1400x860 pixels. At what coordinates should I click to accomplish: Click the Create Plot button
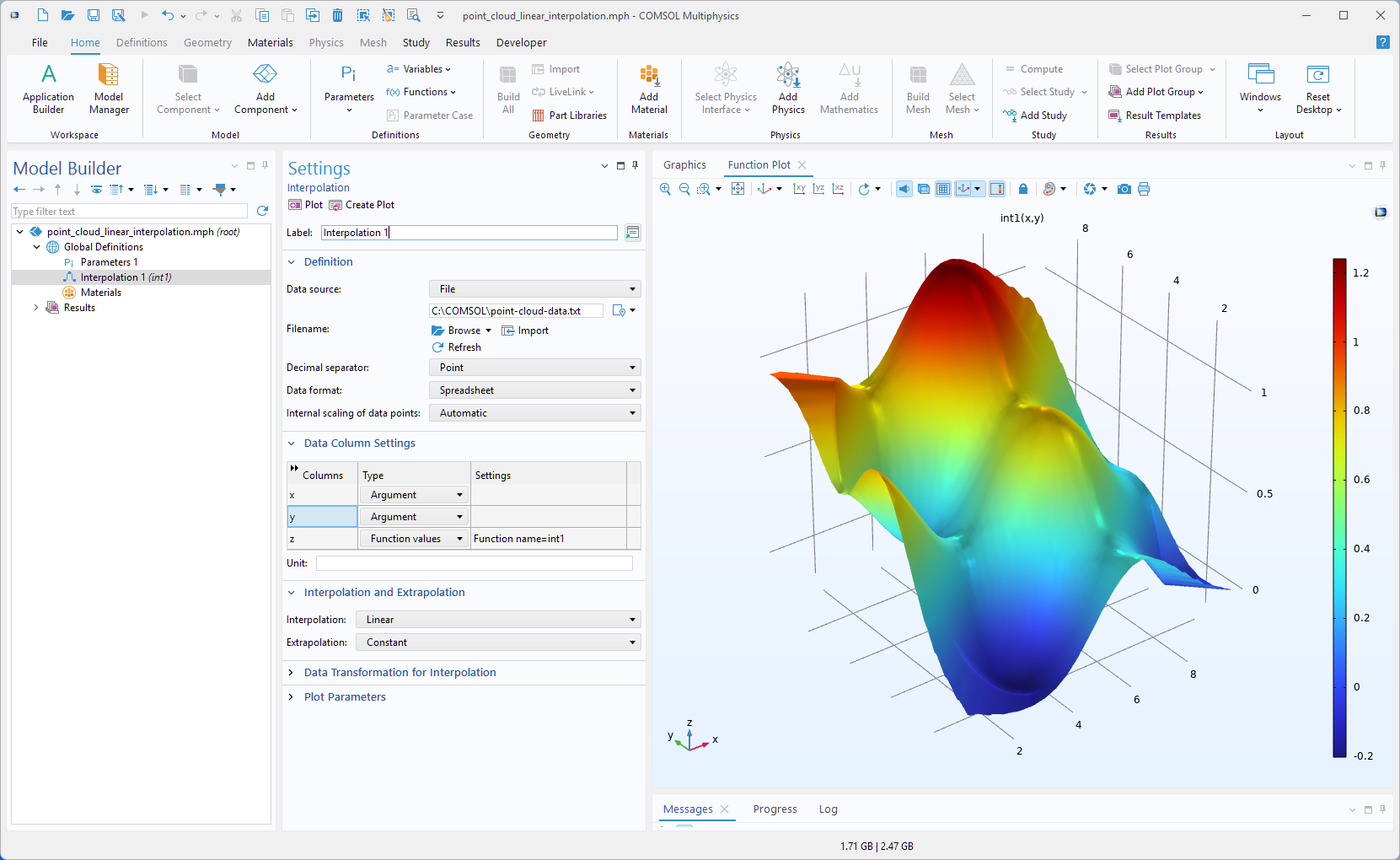[362, 205]
